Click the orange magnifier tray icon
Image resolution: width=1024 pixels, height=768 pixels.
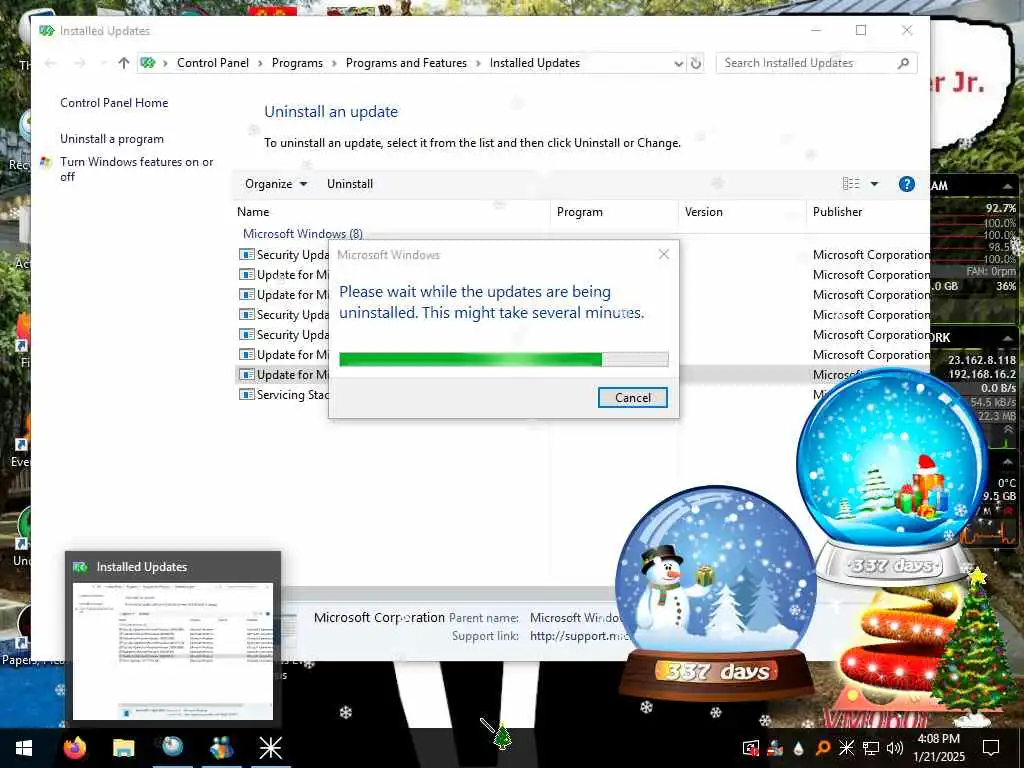(x=823, y=748)
